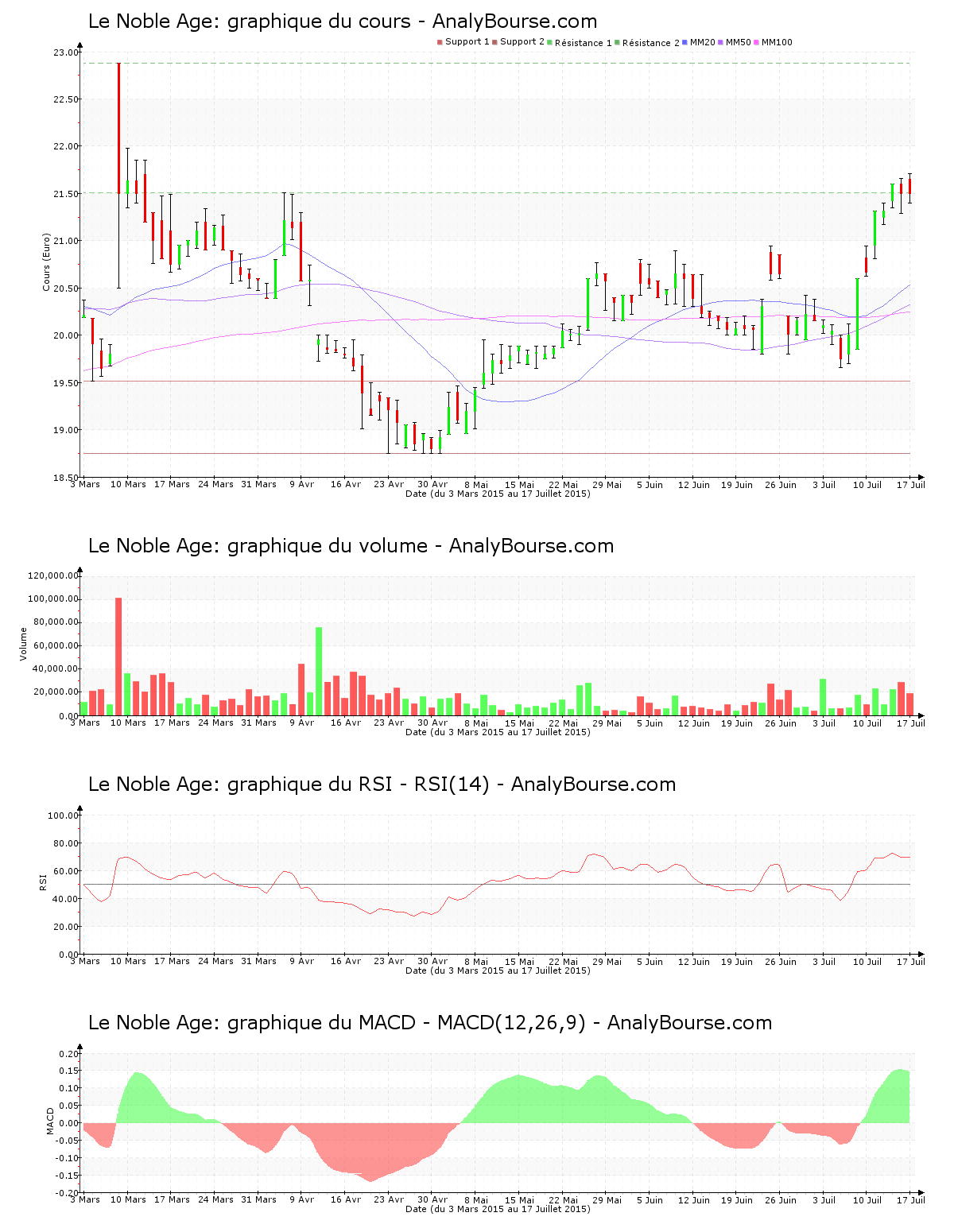Viewport: 954px width, 1232px height.
Task: Click the 40.00 value on RSI axis
Action: [x=66, y=899]
